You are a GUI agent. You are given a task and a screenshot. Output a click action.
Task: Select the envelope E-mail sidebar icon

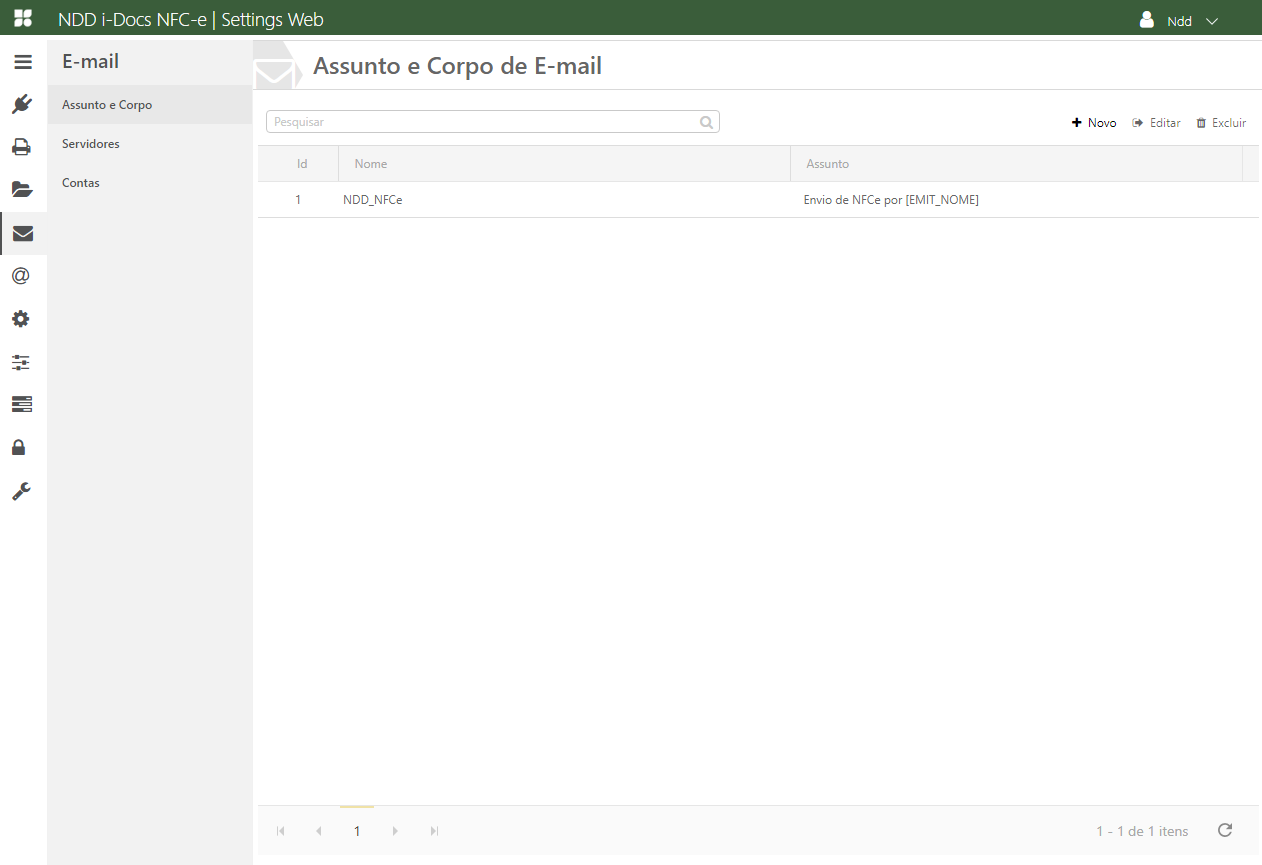click(22, 233)
